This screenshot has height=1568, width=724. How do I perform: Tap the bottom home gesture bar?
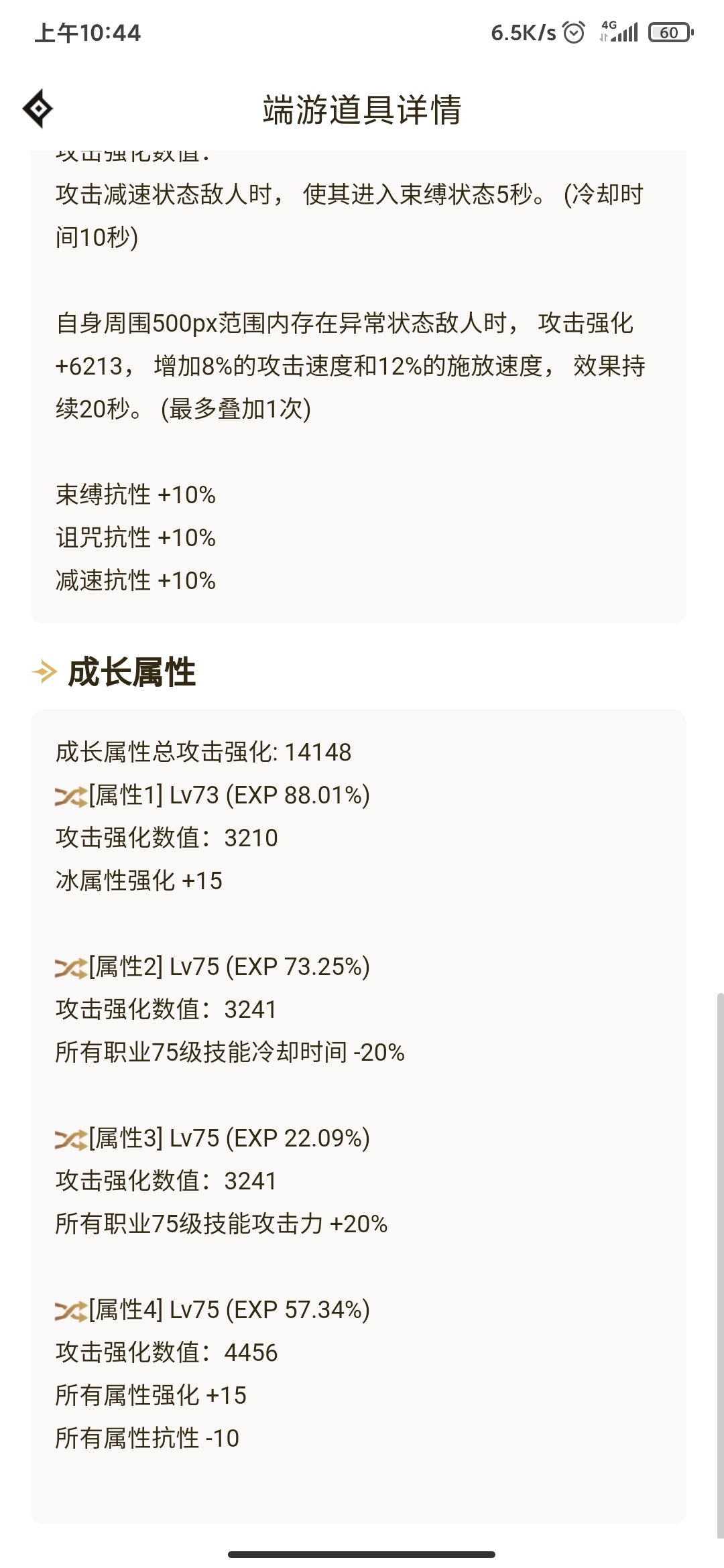click(x=362, y=1554)
